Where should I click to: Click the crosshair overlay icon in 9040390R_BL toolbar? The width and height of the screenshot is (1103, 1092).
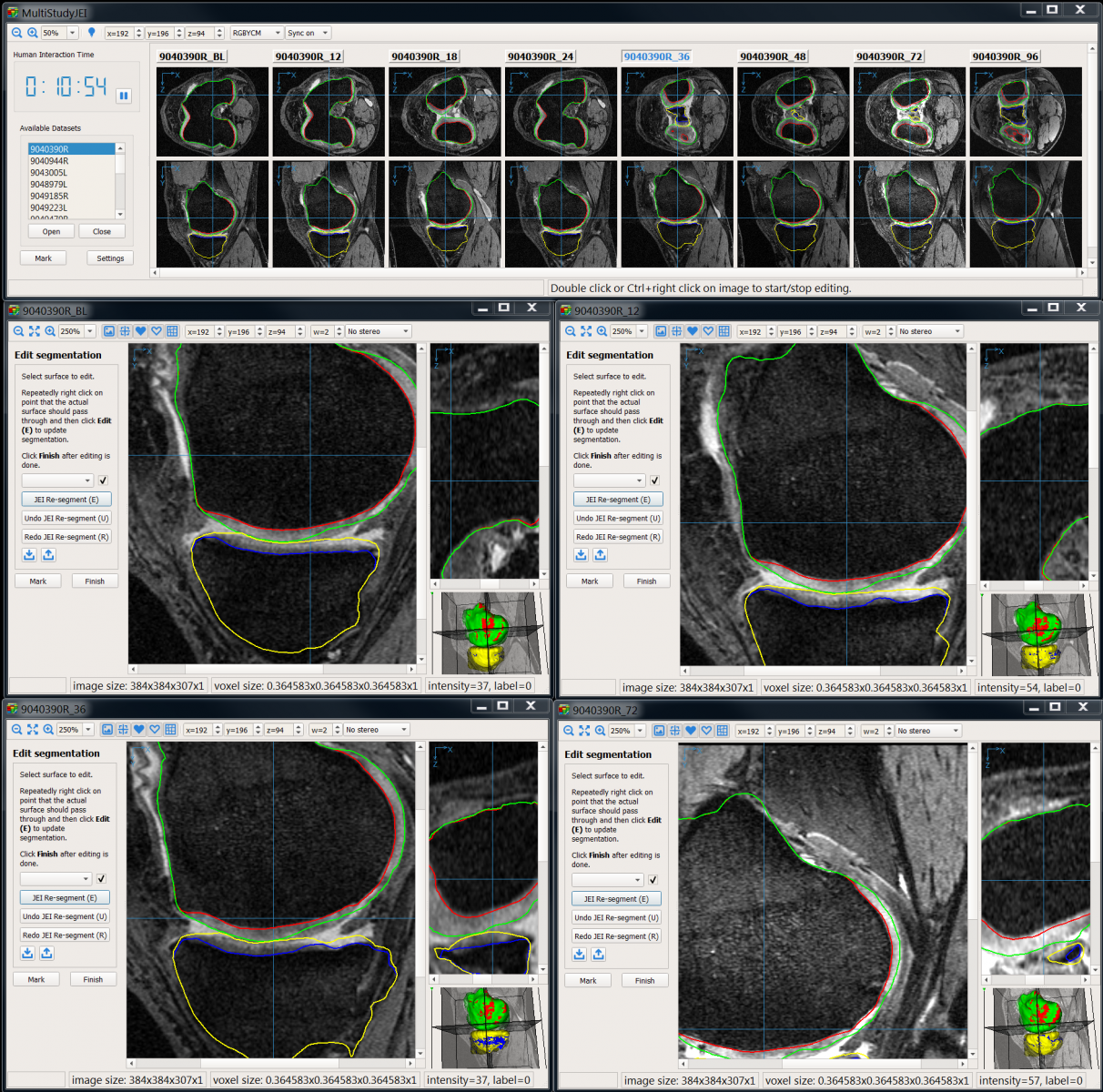tap(125, 331)
